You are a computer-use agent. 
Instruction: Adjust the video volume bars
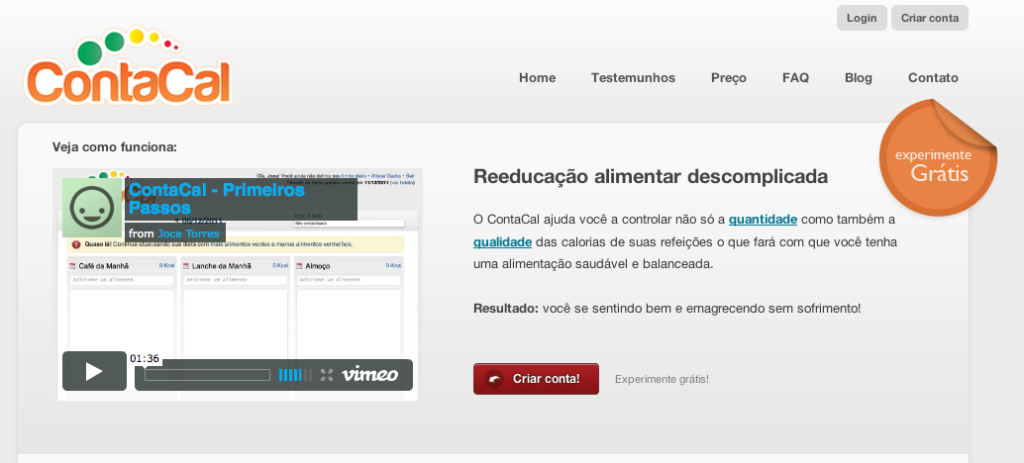point(295,375)
